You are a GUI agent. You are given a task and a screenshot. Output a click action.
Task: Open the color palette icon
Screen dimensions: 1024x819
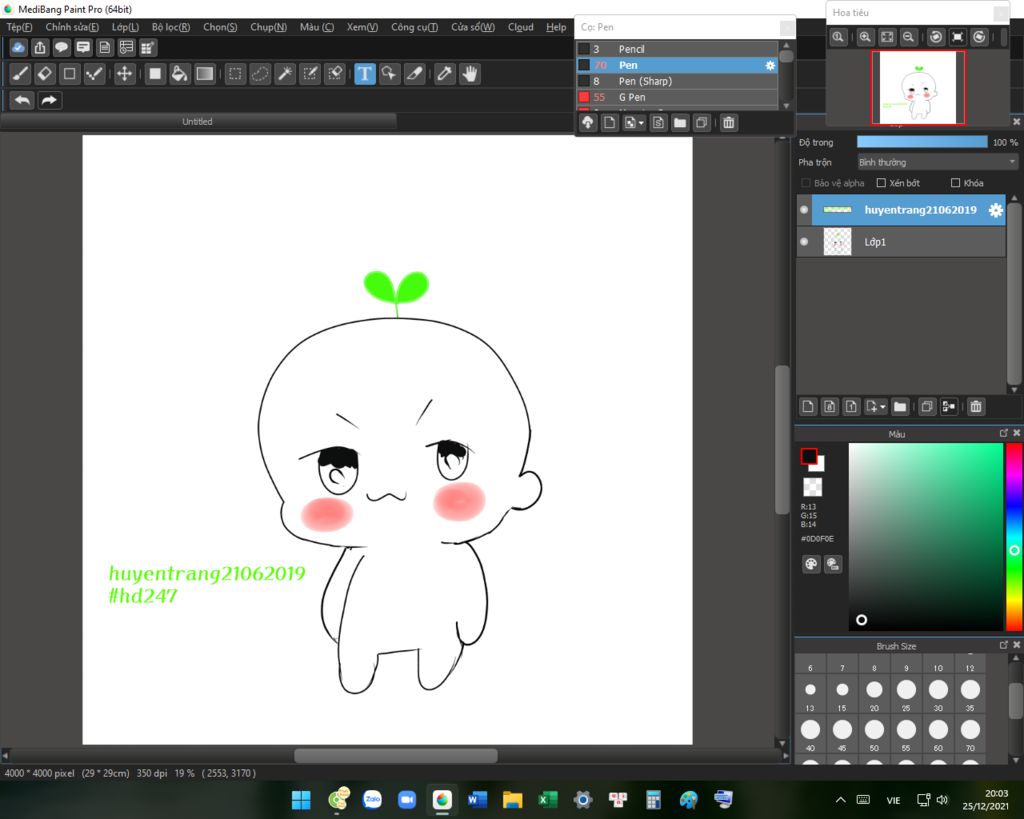pos(810,564)
